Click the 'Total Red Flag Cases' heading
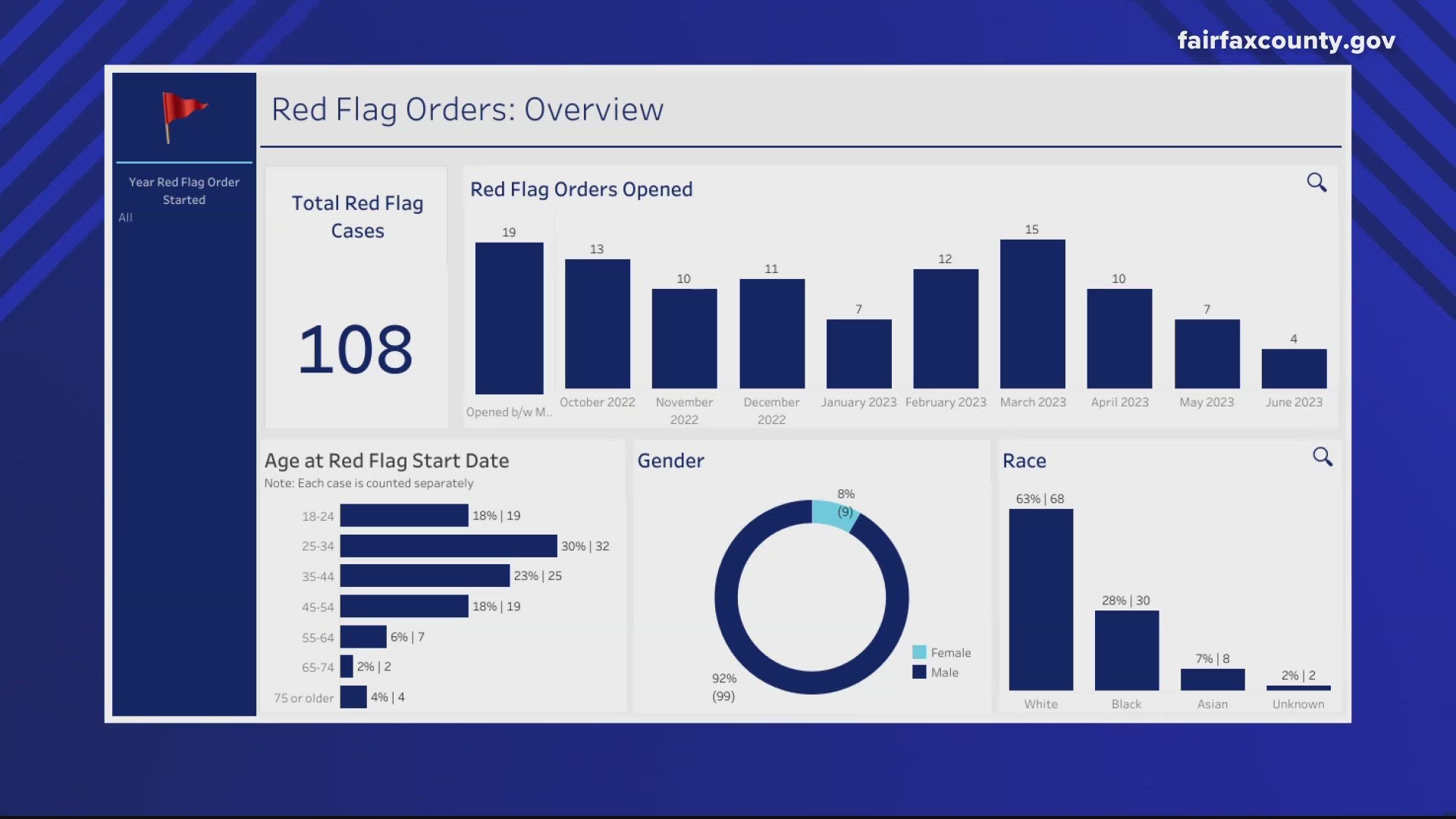This screenshot has width=1456, height=819. [x=357, y=217]
